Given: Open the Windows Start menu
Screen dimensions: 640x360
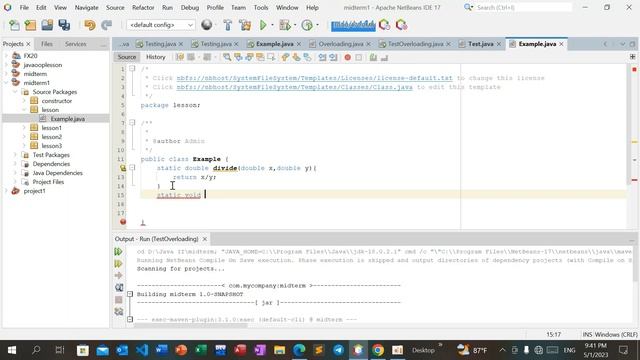Looking at the screenshot, I should pyautogui.click(x=12, y=350).
